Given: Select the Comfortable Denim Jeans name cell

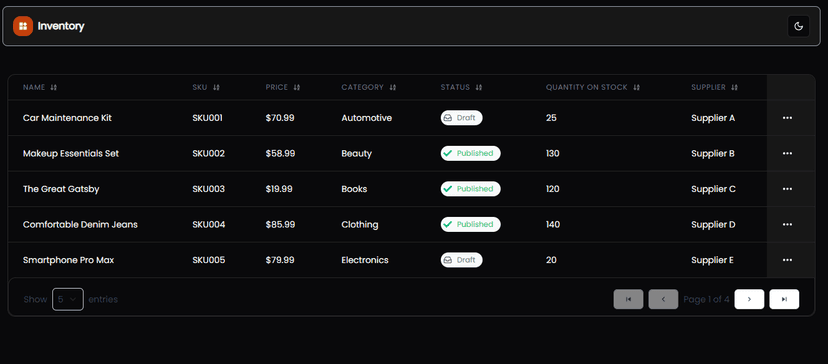Looking at the screenshot, I should click(80, 225).
